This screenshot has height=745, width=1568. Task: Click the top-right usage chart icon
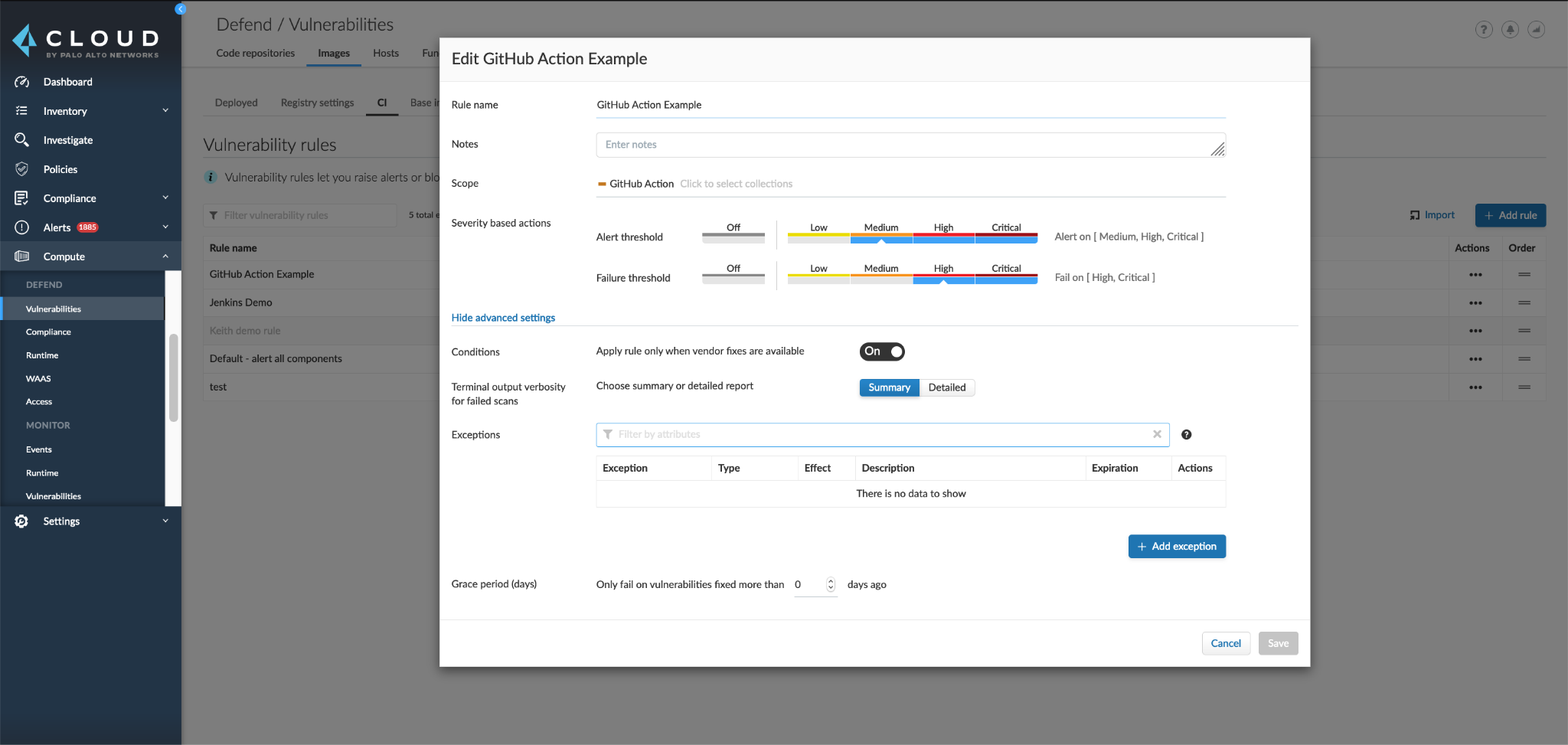coord(1536,30)
